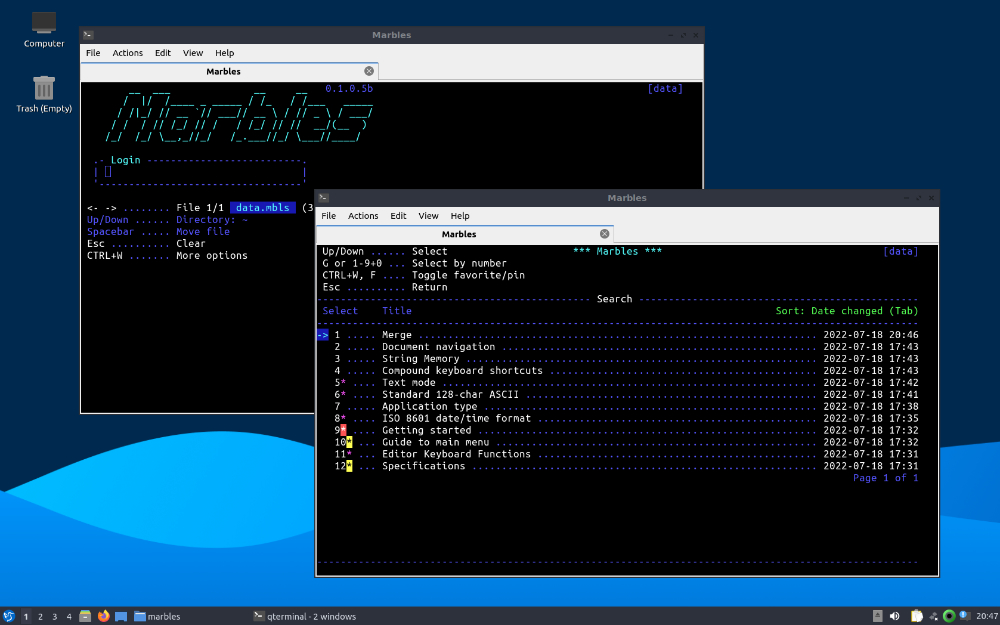Open View menu in the back Marbles window
Screen dimensions: 1000x625
193,53
